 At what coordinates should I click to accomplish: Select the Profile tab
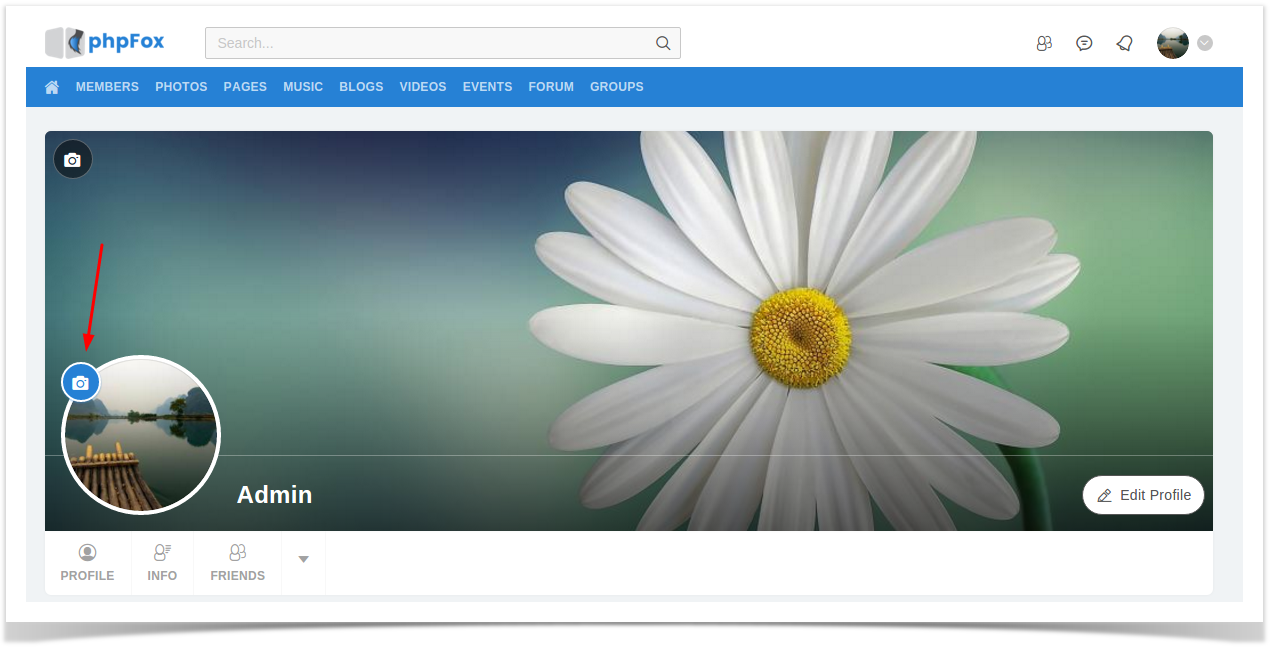[x=87, y=563]
